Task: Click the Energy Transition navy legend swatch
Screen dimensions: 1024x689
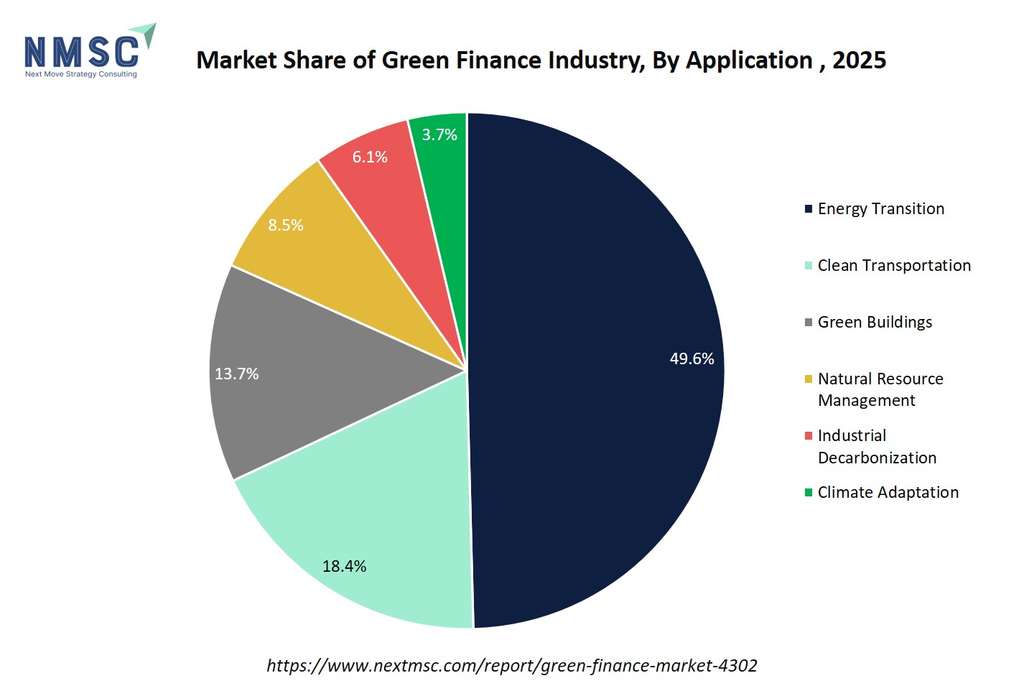Action: click(808, 209)
